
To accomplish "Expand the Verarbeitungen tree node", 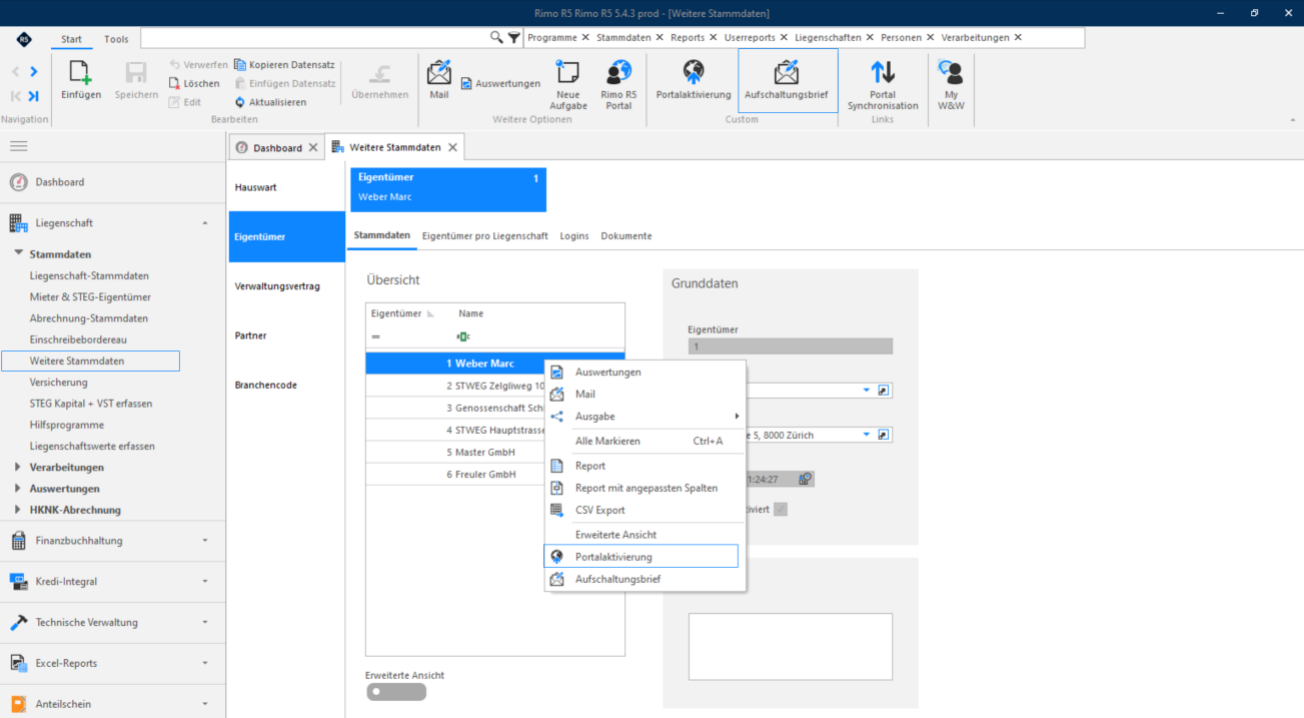I will pyautogui.click(x=18, y=467).
